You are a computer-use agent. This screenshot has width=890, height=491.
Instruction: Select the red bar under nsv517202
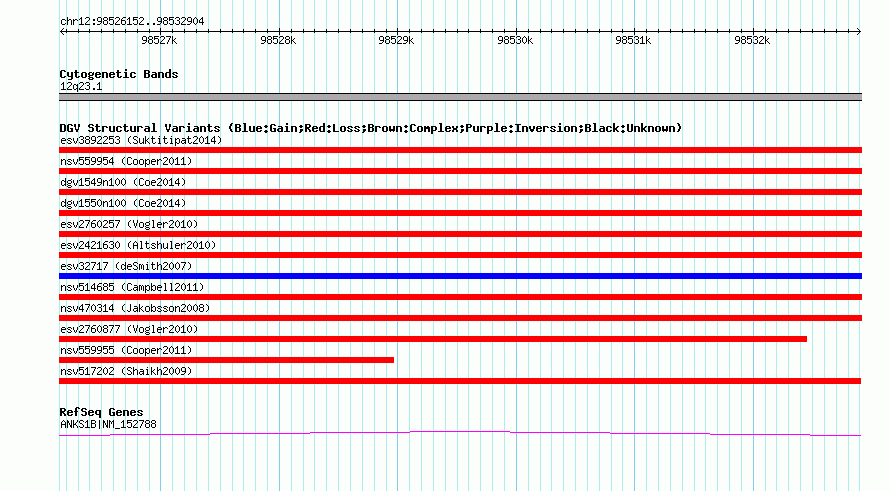point(460,381)
